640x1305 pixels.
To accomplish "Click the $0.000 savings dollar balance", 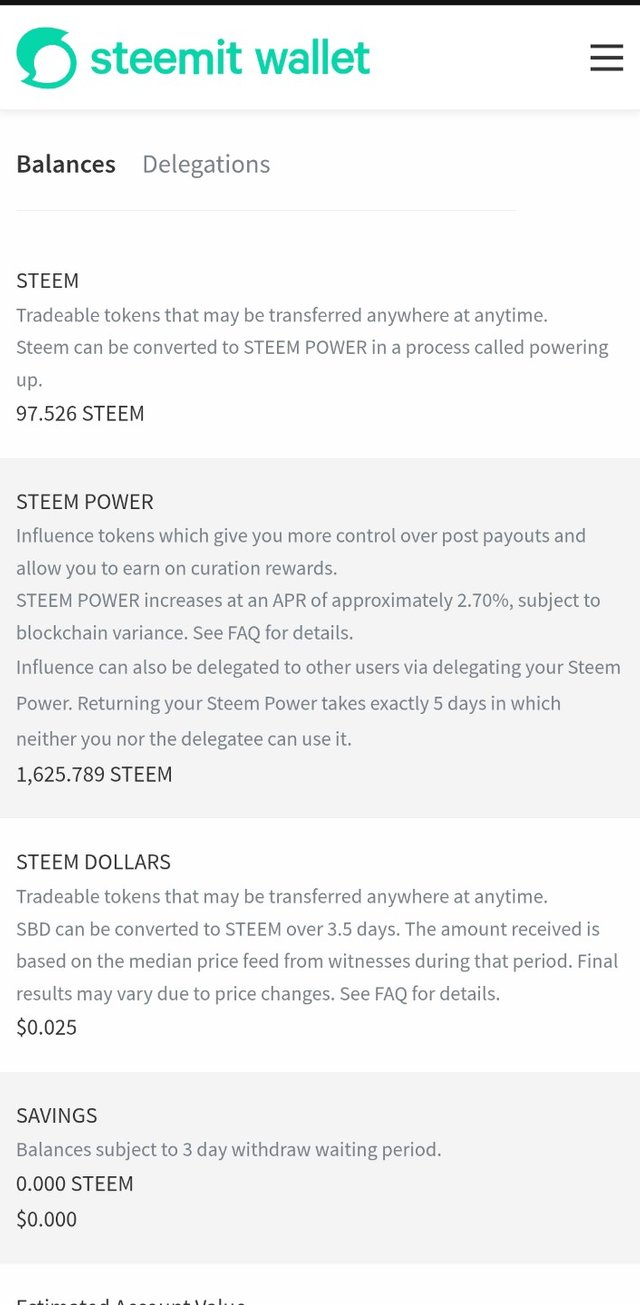I will click(46, 1219).
